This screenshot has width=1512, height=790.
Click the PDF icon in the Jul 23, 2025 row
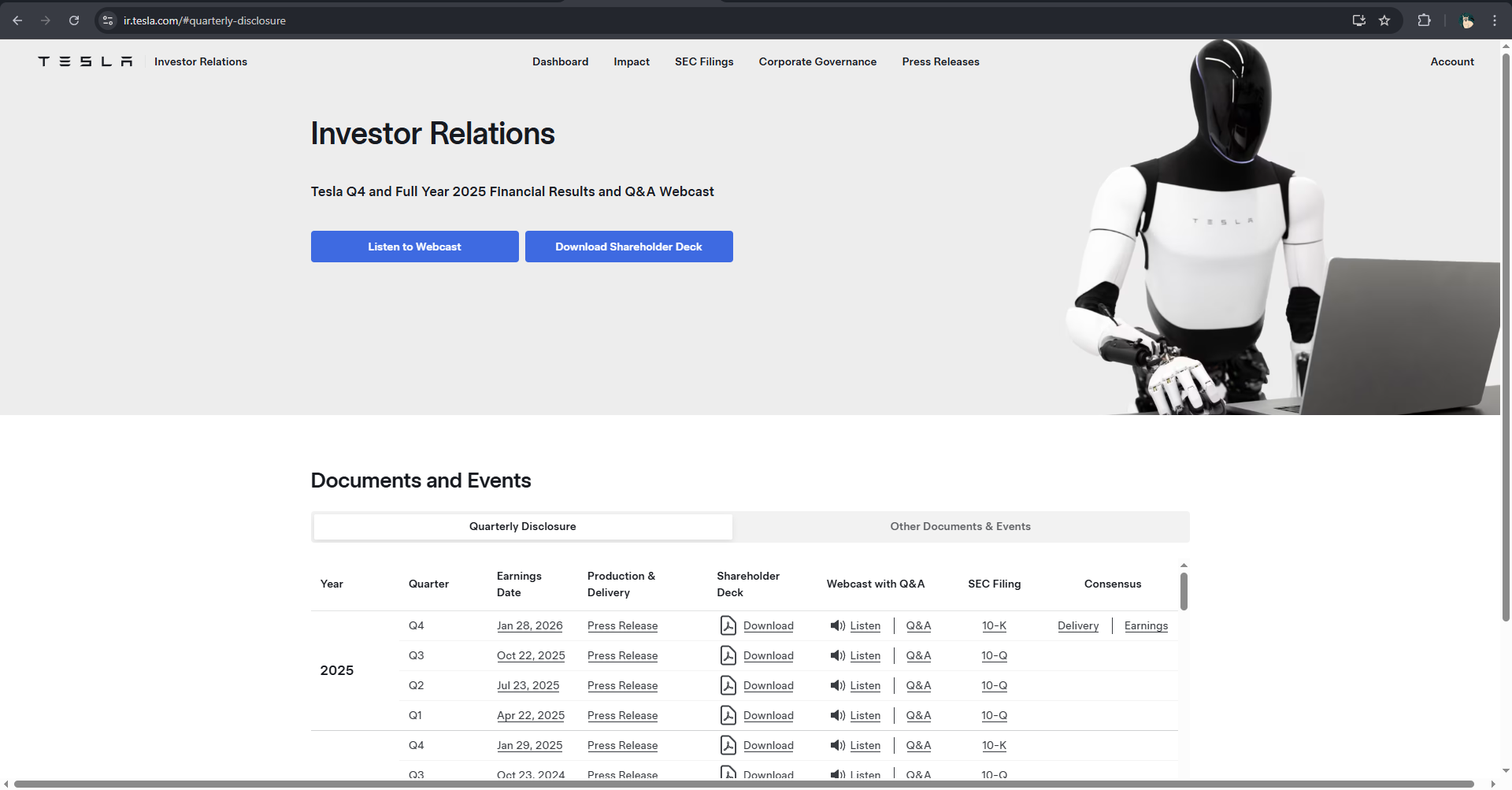[728, 685]
